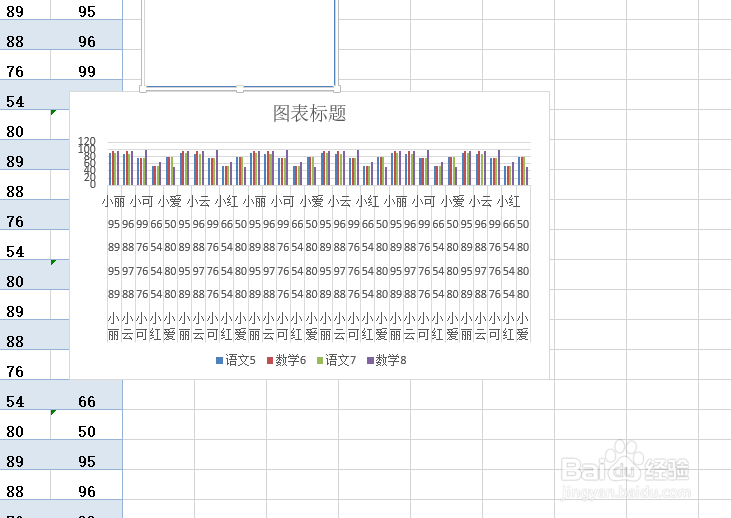Click bottom-right corner handle of upper chart frame

point(337,89)
